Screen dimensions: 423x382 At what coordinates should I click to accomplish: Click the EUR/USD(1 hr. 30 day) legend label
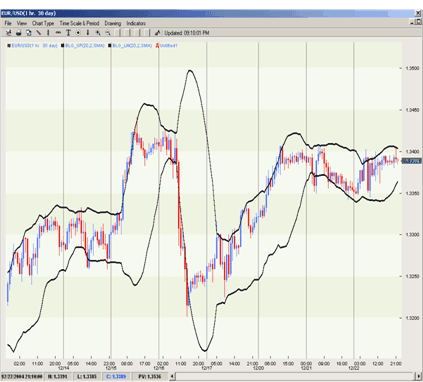click(35, 46)
